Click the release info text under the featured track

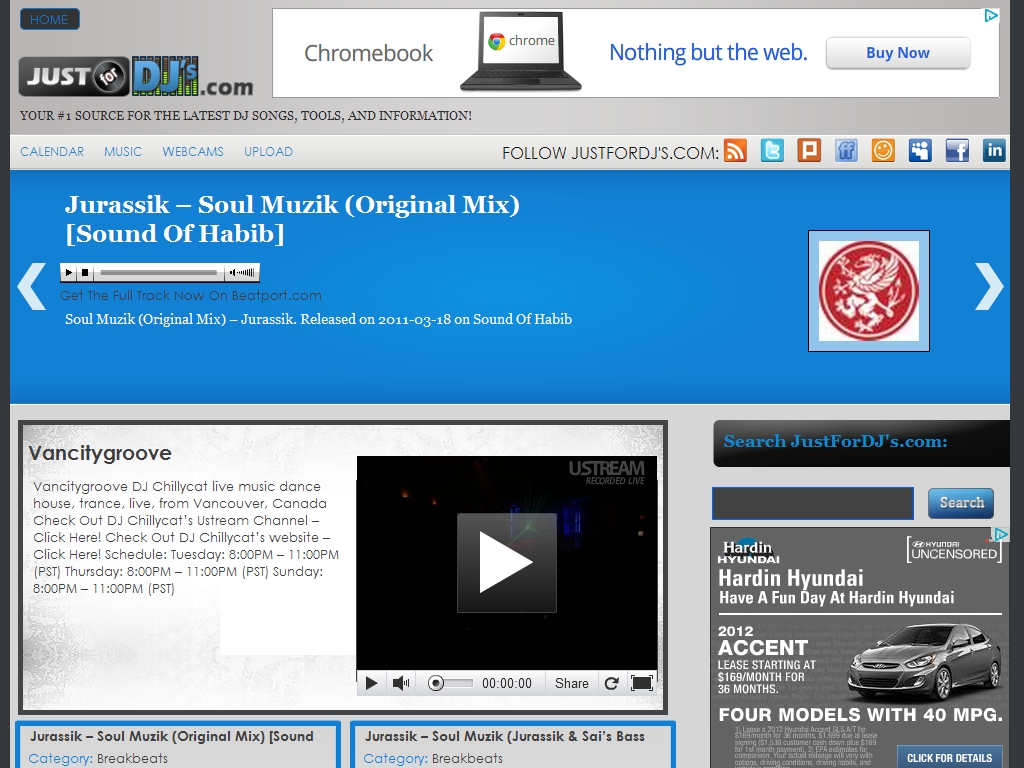[x=319, y=319]
